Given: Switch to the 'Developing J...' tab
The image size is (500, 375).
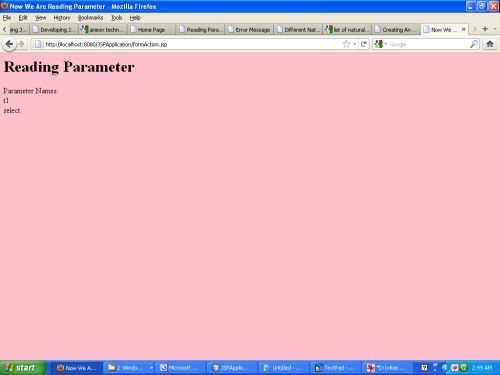Looking at the screenshot, I should click(54, 30).
